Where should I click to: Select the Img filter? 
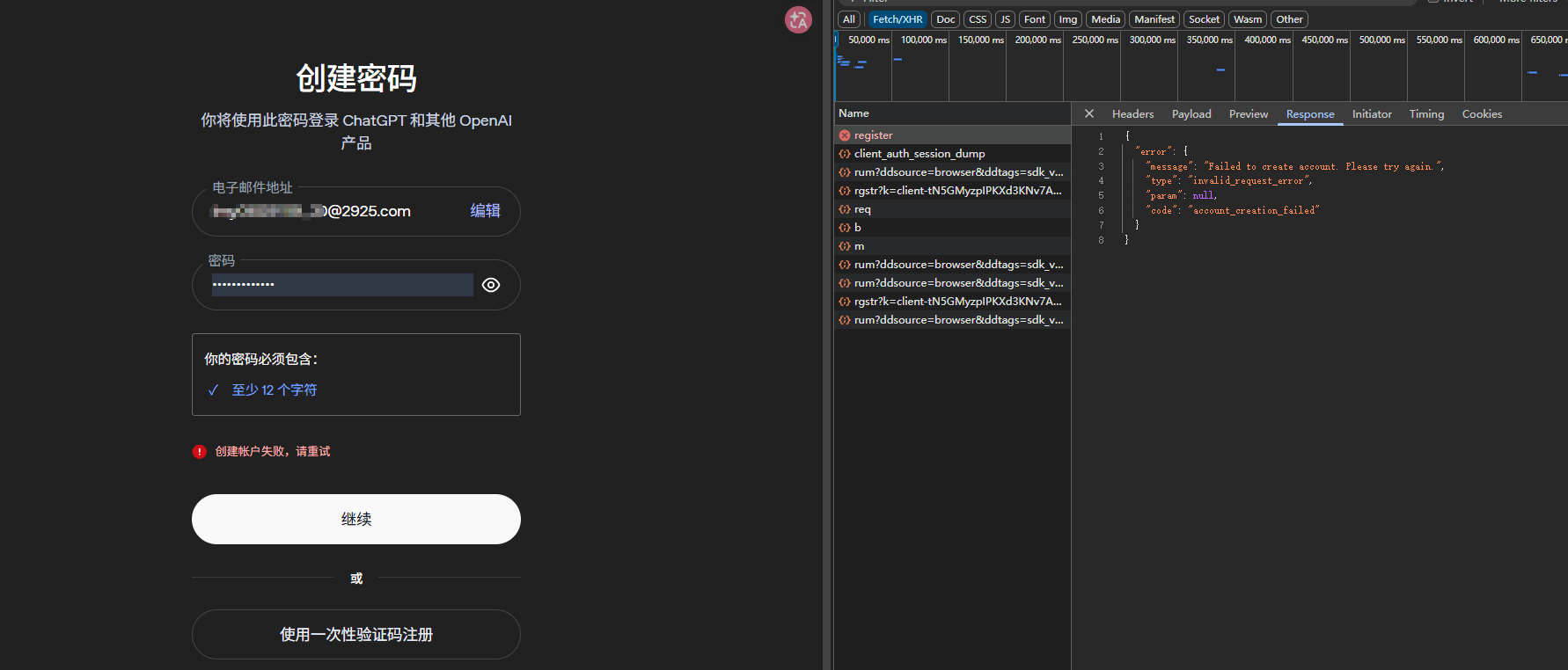1068,19
